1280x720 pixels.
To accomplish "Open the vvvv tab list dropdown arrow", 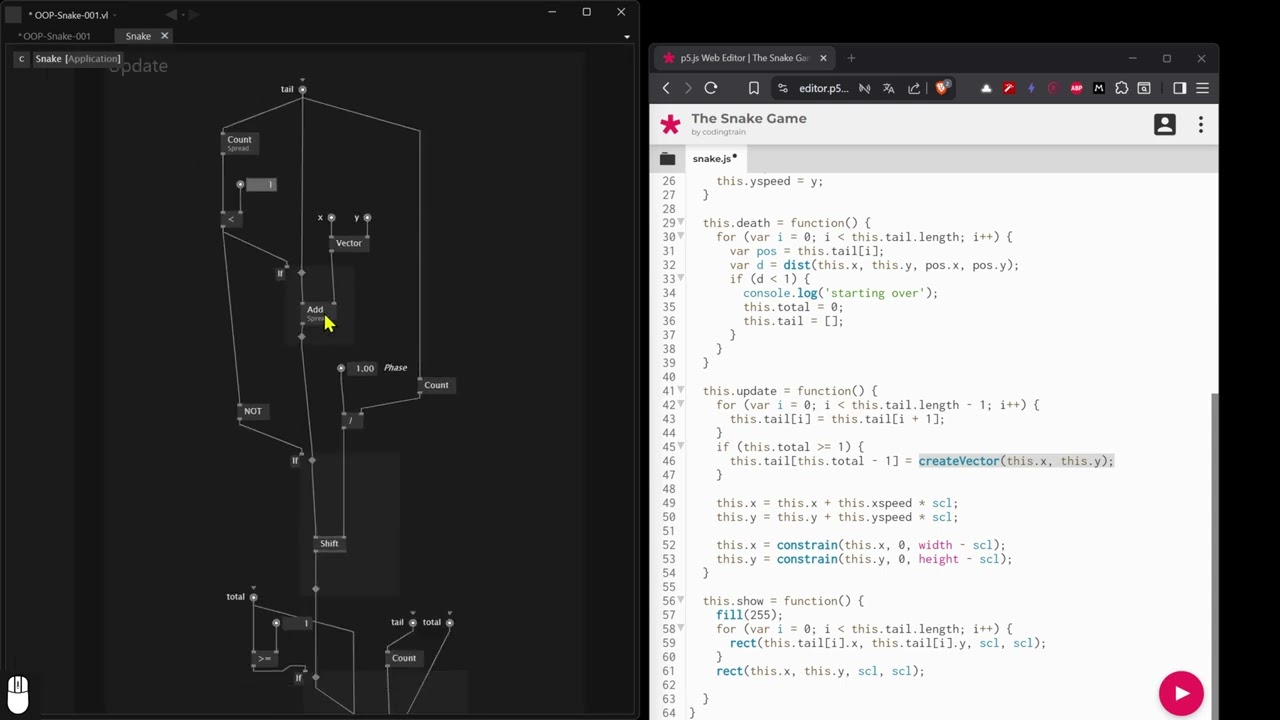I will coord(627,37).
